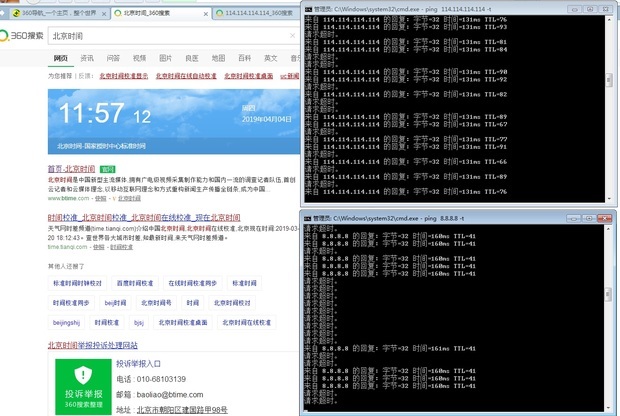Click the green 官网 badge
620x416 pixels.
tap(108, 169)
